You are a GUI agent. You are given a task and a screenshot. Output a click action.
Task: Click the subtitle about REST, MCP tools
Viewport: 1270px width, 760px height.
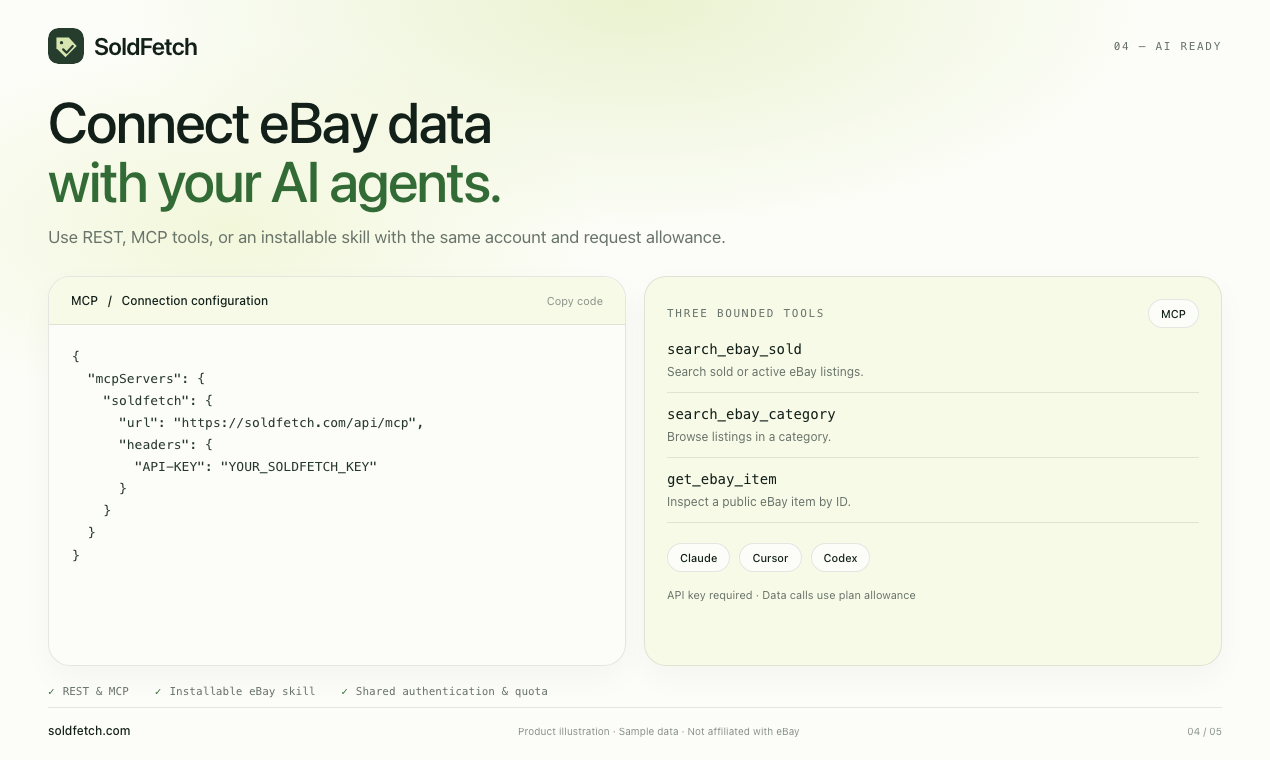387,237
